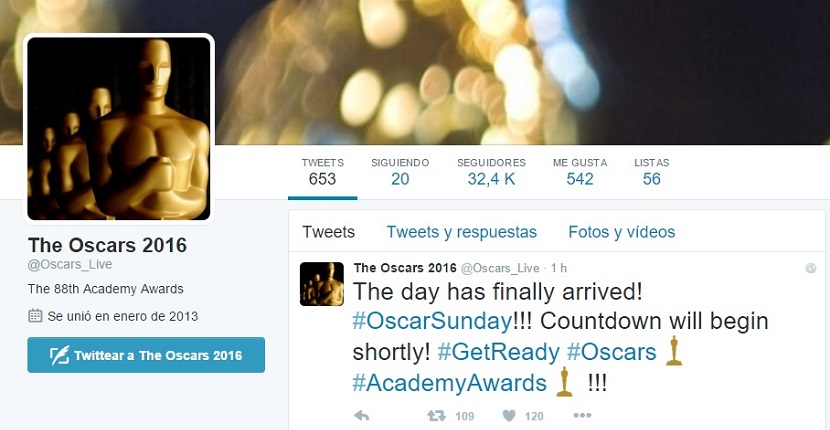Click Twittear a The Oscars 2016 button
This screenshot has height=430, width=830.
coord(146,355)
